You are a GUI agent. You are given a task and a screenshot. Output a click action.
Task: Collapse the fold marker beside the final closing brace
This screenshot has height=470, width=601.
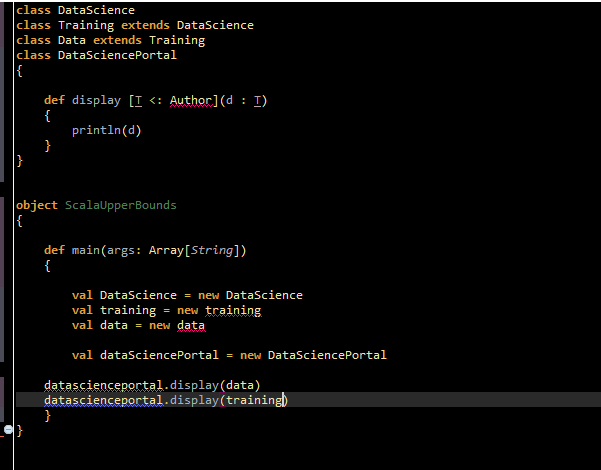(8, 429)
